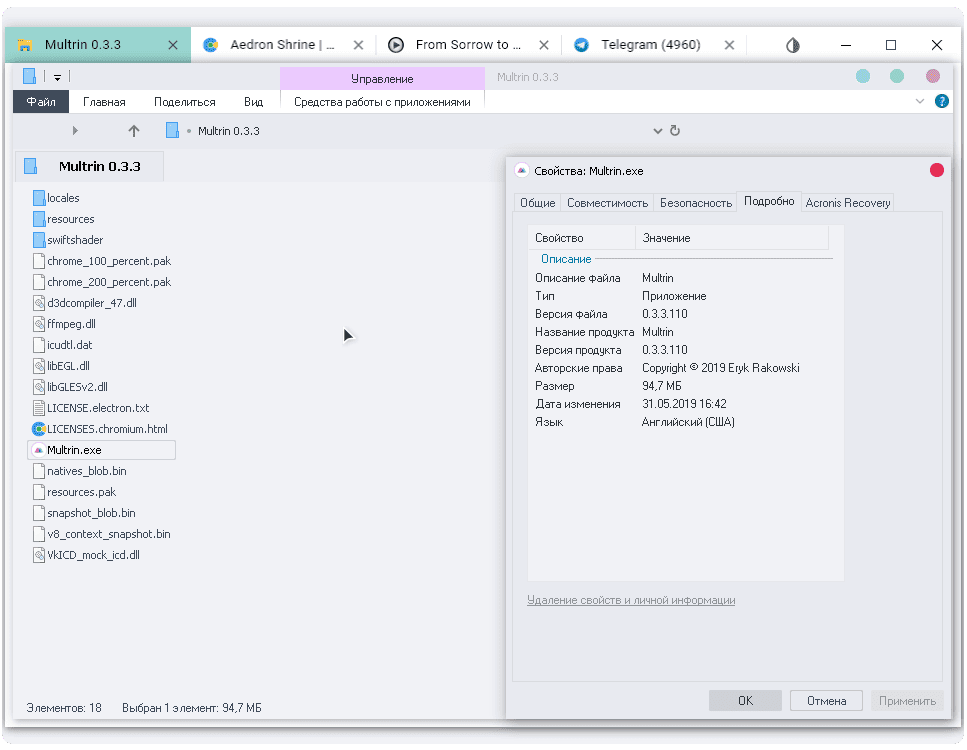Expand the ribbon with the chevron

920,101
